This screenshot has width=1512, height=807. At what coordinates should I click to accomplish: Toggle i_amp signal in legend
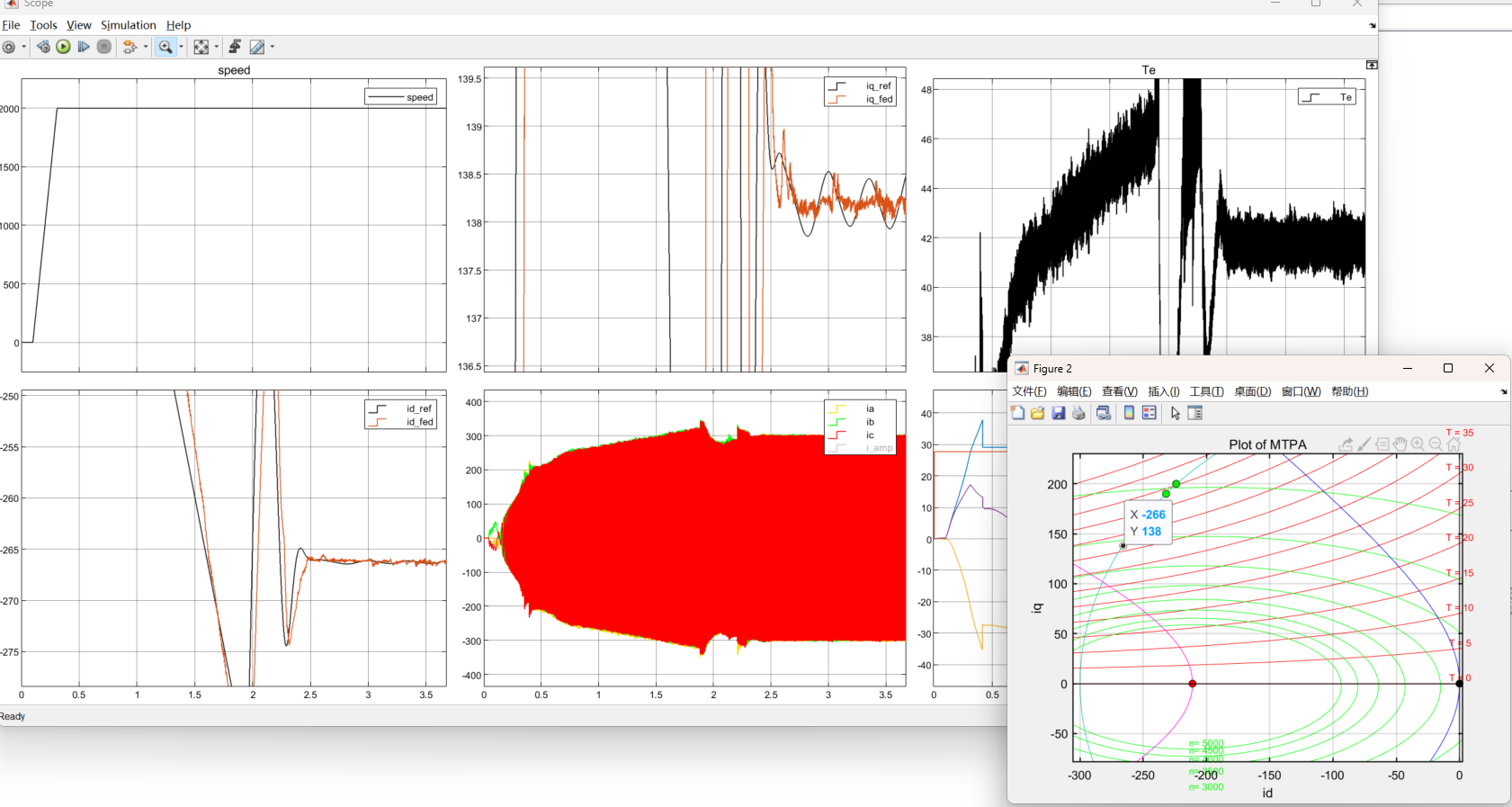(860, 447)
